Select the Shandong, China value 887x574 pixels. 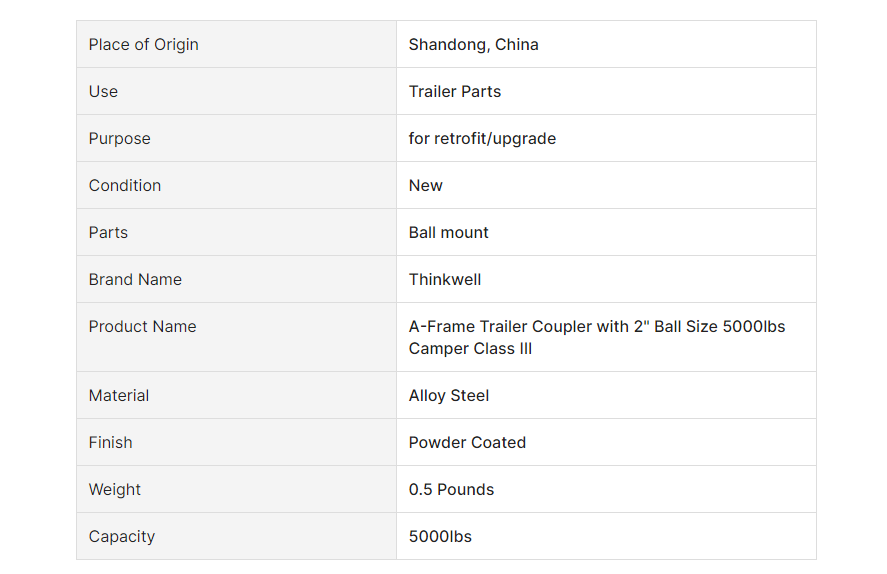pyautogui.click(x=473, y=45)
